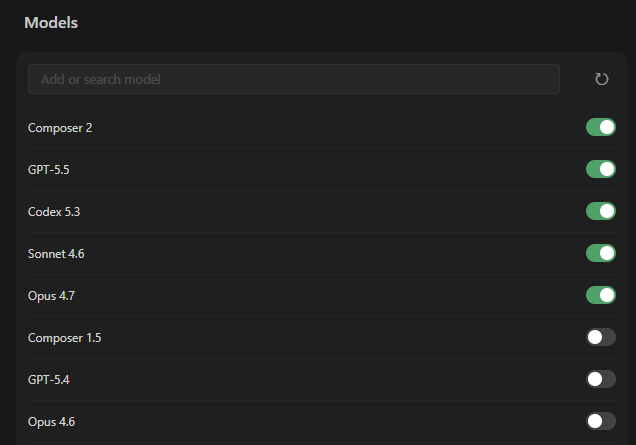The width and height of the screenshot is (636, 445).
Task: Click the Models section heading
Action: click(51, 23)
